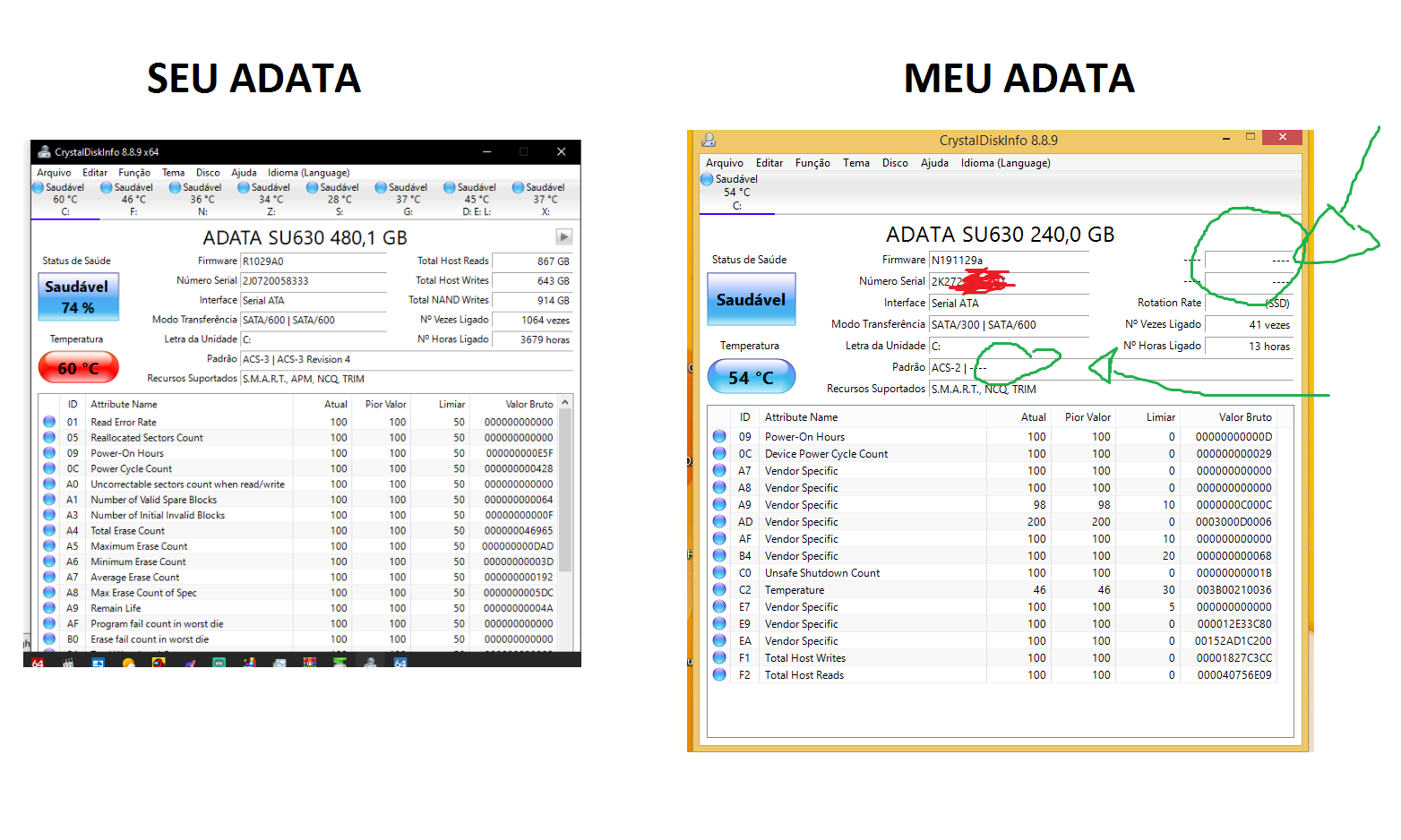Open Disco menu in the 480 GB window
Viewport: 1401px width, 840px height.
pos(208,173)
